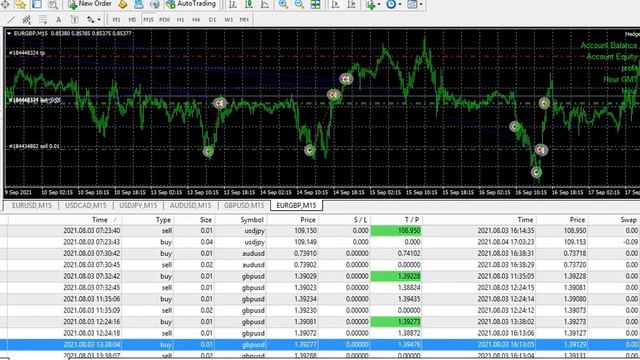Open the AUDUSD,M15 chart tab
This screenshot has height=360, width=640.
coord(191,205)
